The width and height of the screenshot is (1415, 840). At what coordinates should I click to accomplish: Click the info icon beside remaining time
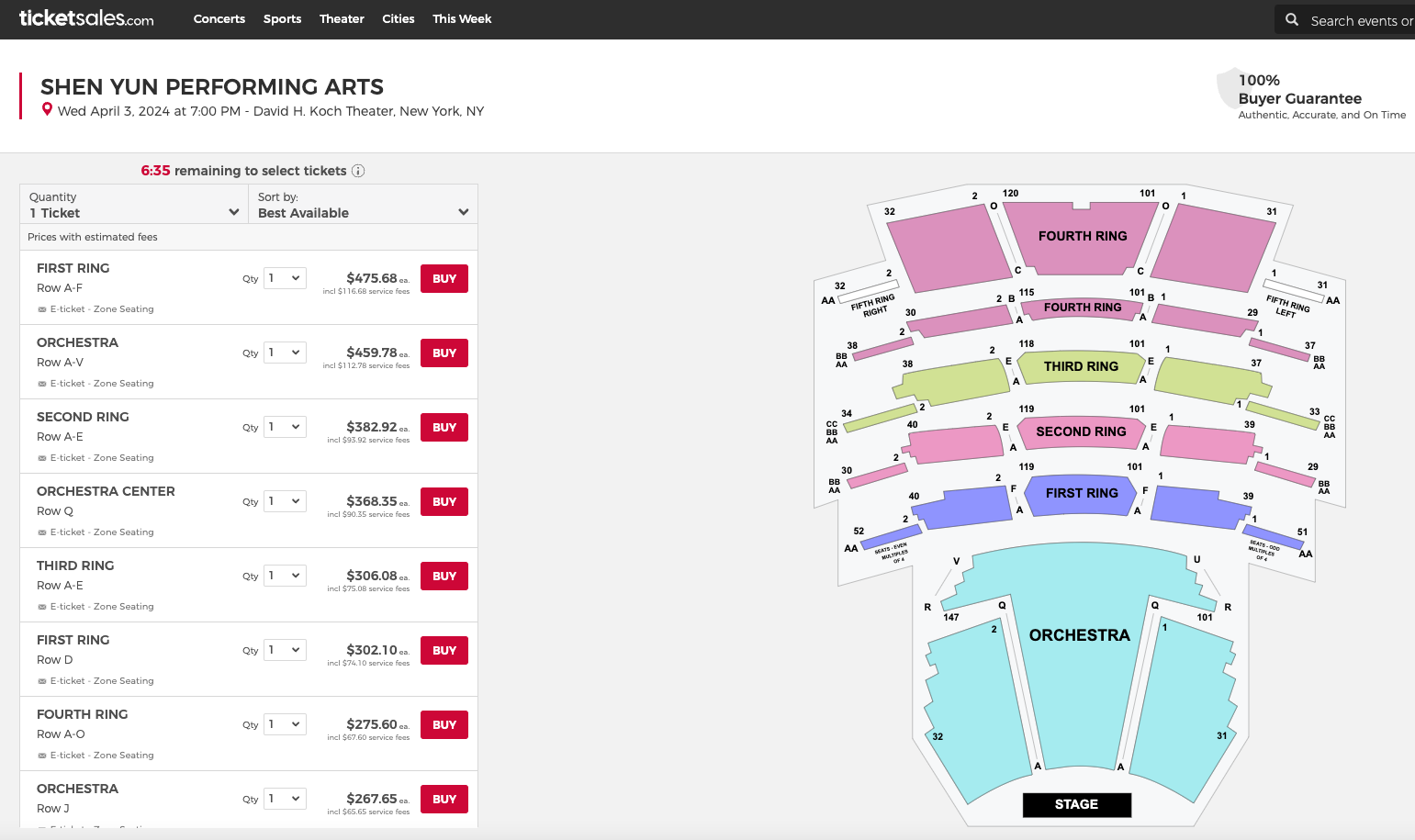(x=358, y=171)
